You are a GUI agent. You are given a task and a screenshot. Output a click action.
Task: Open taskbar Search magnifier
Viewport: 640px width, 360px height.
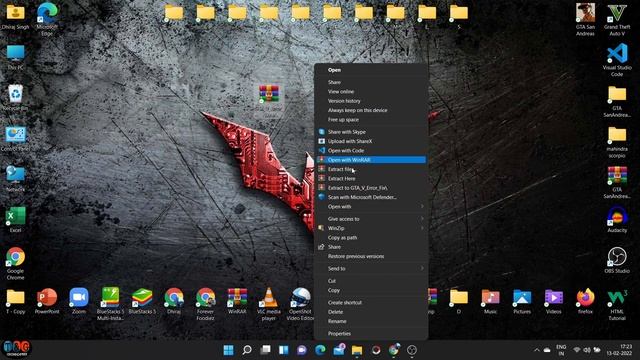point(247,350)
